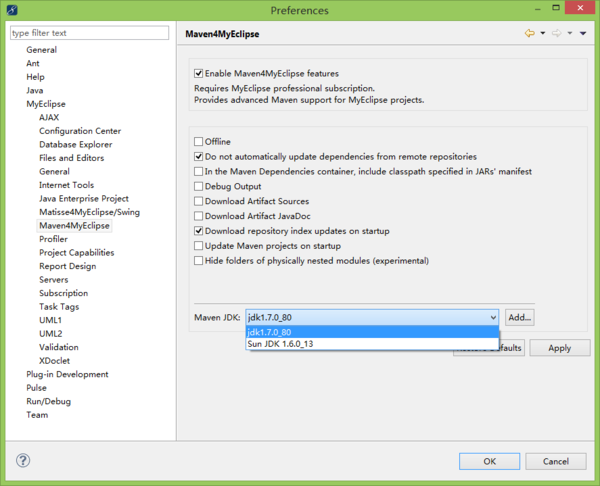Click the Restore Defaults button

pos(489,348)
